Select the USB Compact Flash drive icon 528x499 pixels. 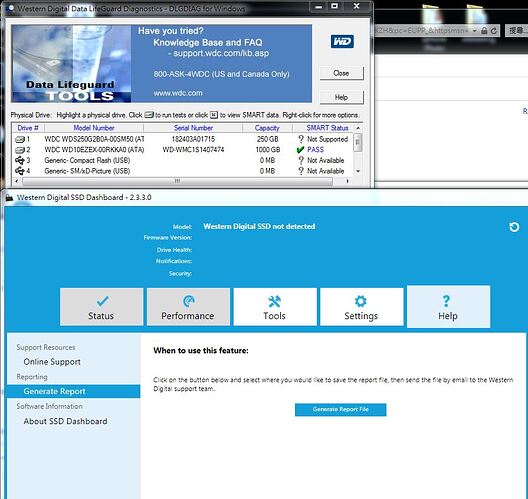[20, 160]
